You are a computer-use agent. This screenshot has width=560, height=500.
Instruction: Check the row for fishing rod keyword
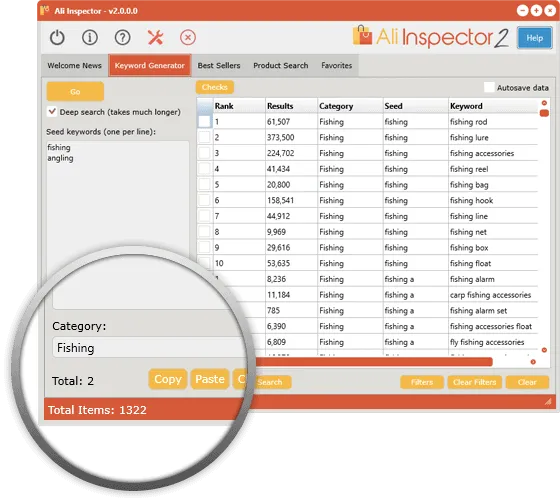(205, 121)
